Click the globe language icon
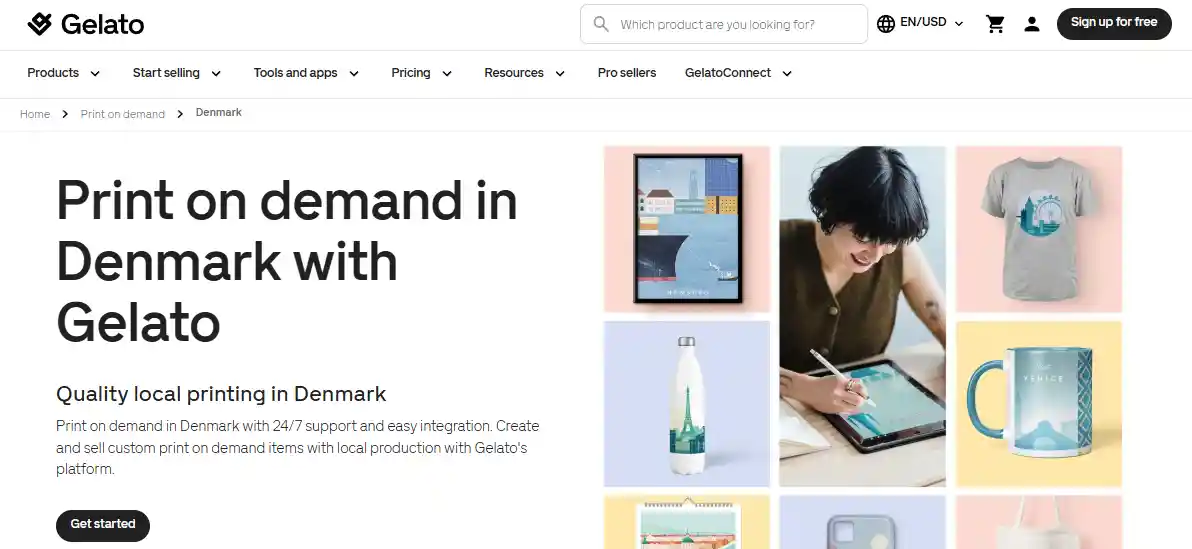 [x=886, y=24]
